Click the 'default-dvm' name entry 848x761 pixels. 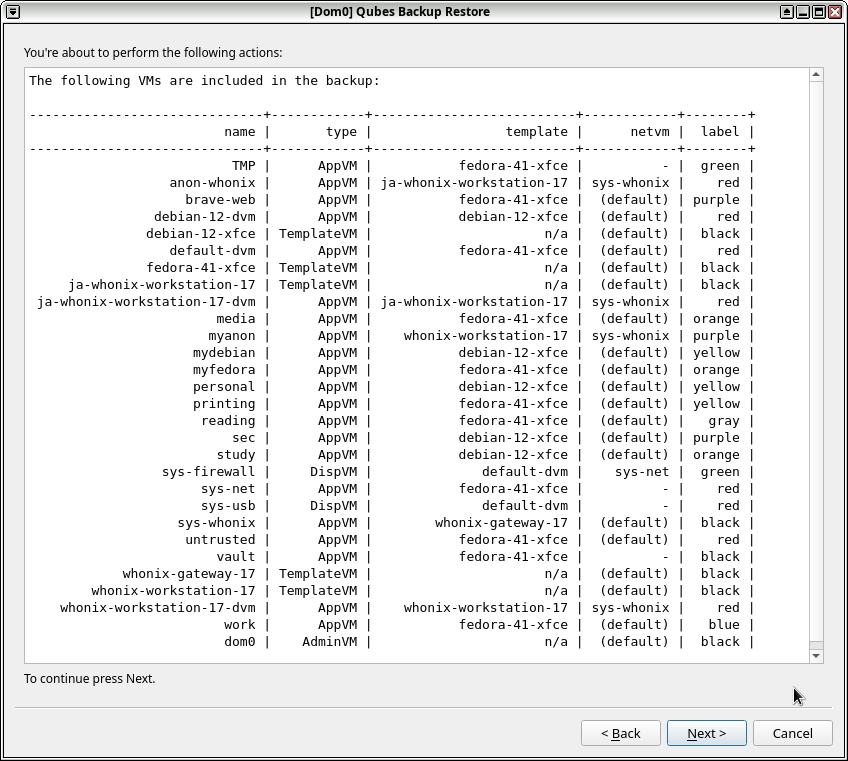click(x=212, y=251)
